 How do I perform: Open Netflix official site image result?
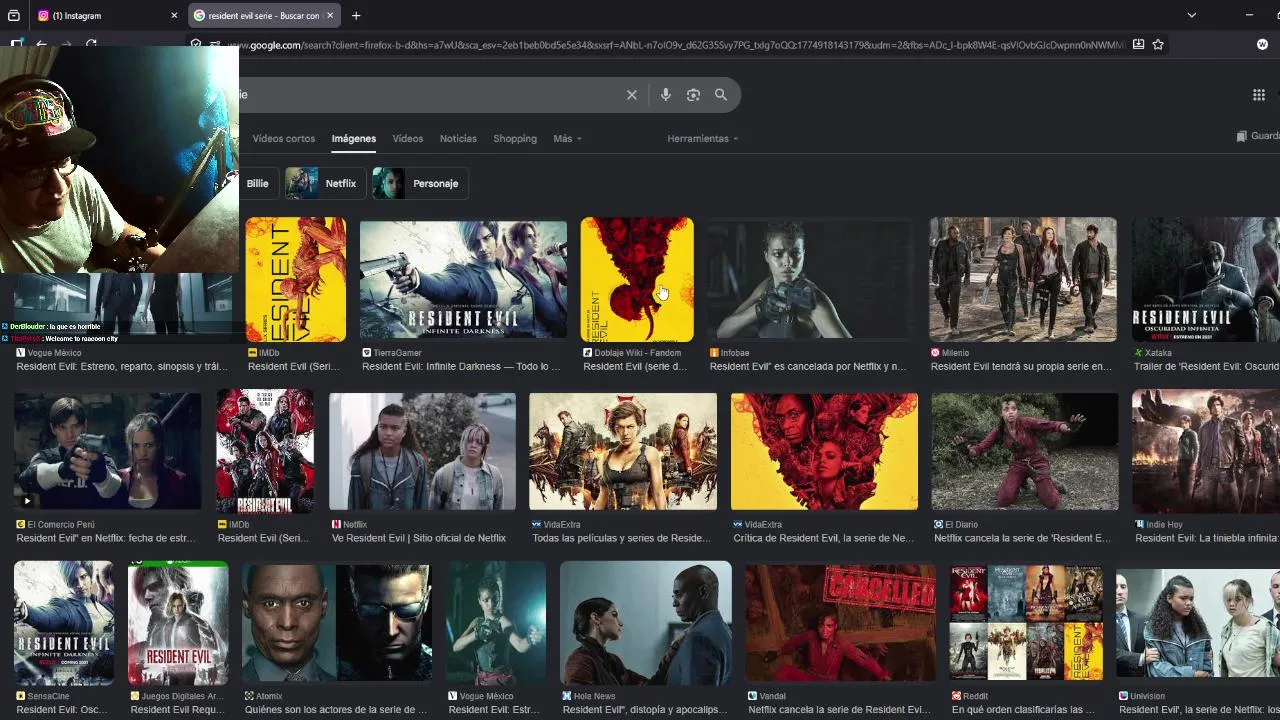tap(423, 451)
